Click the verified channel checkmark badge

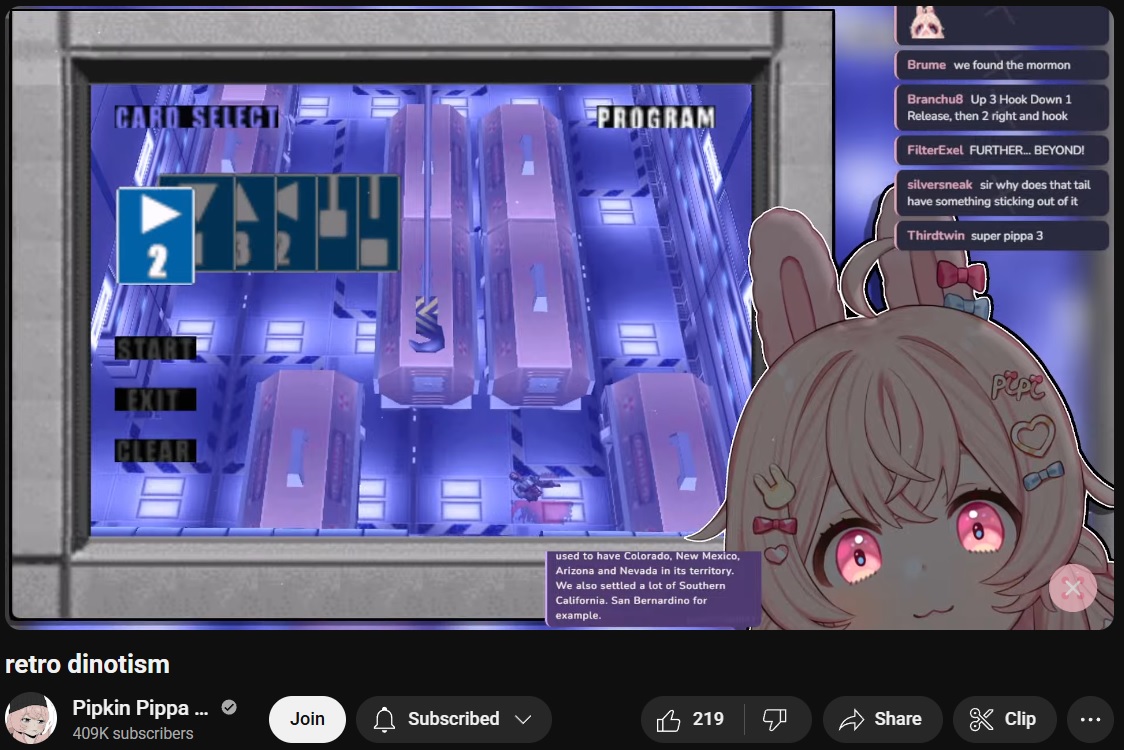[x=229, y=708]
